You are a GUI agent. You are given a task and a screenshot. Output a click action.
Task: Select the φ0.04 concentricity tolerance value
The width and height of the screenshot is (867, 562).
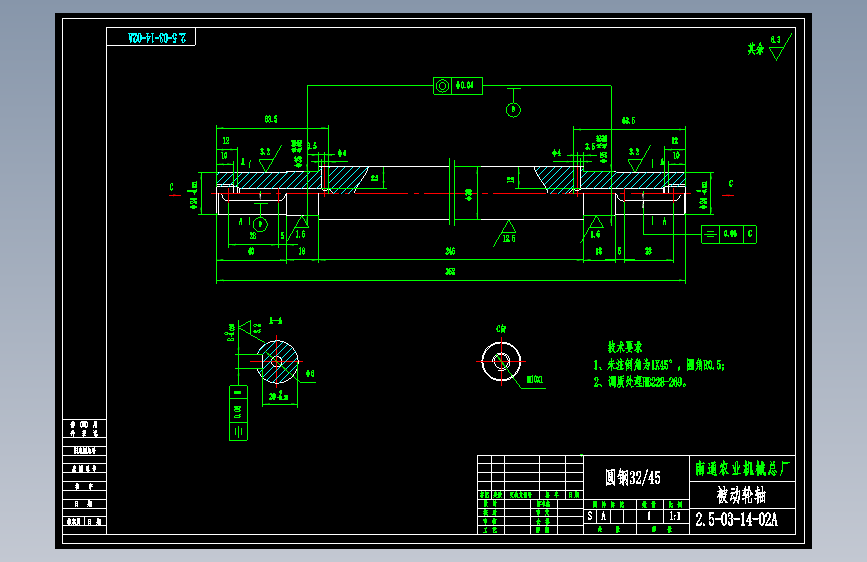click(466, 86)
